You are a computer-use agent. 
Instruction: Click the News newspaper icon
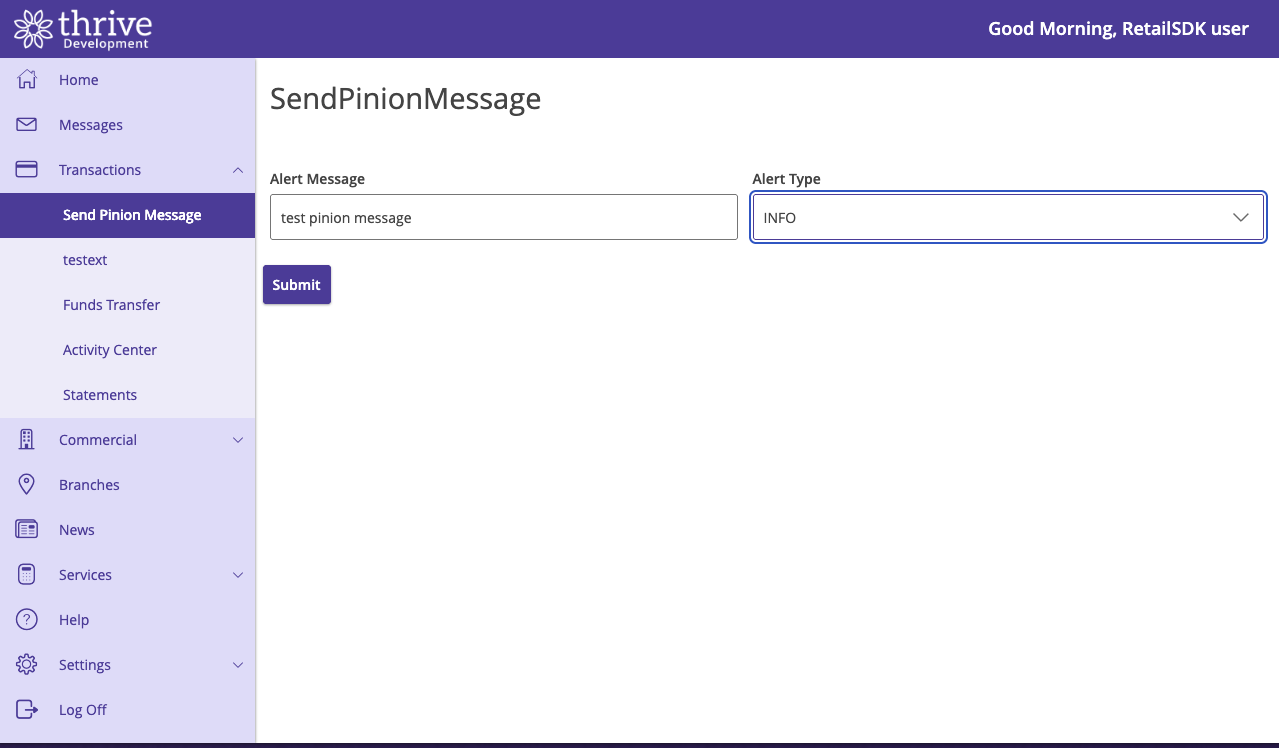coord(27,530)
